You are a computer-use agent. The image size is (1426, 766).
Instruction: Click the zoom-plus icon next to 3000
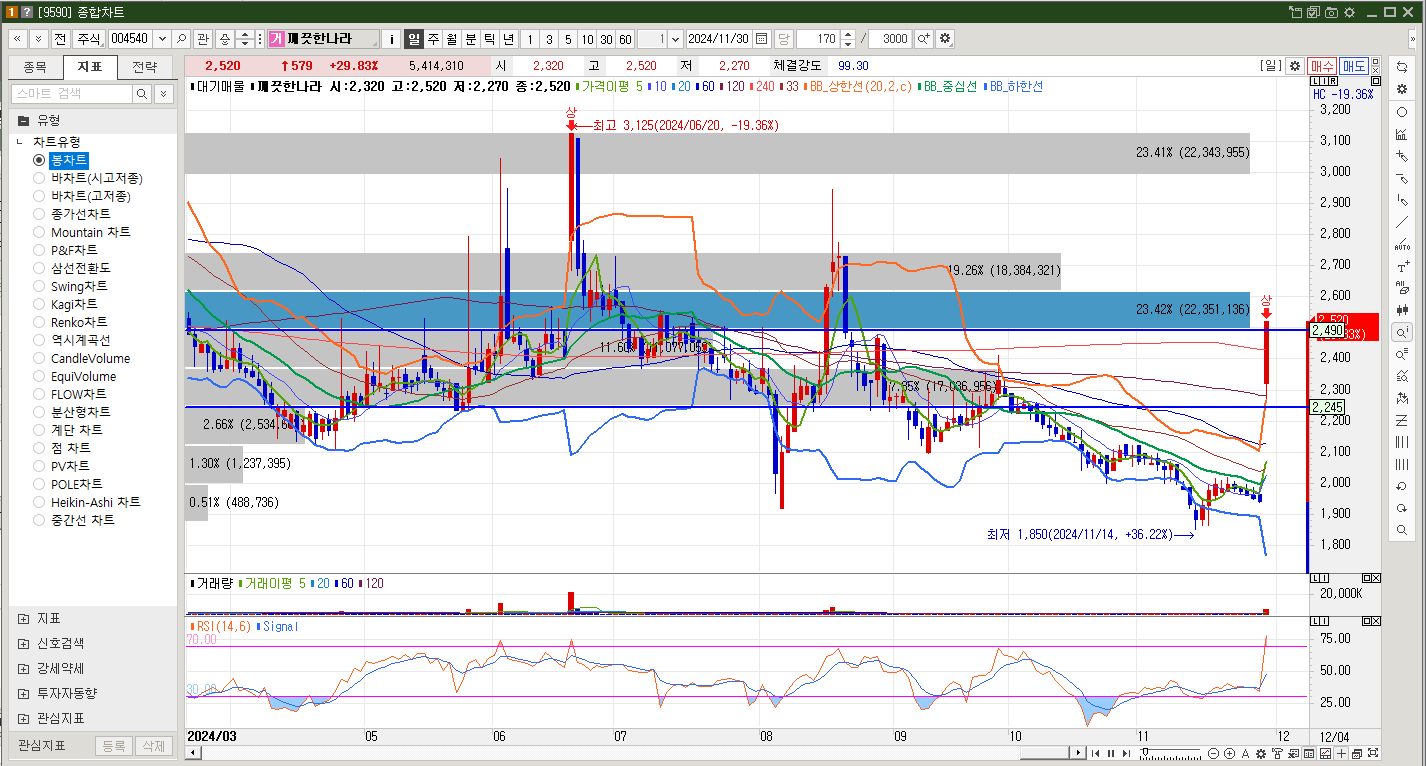tap(923, 39)
